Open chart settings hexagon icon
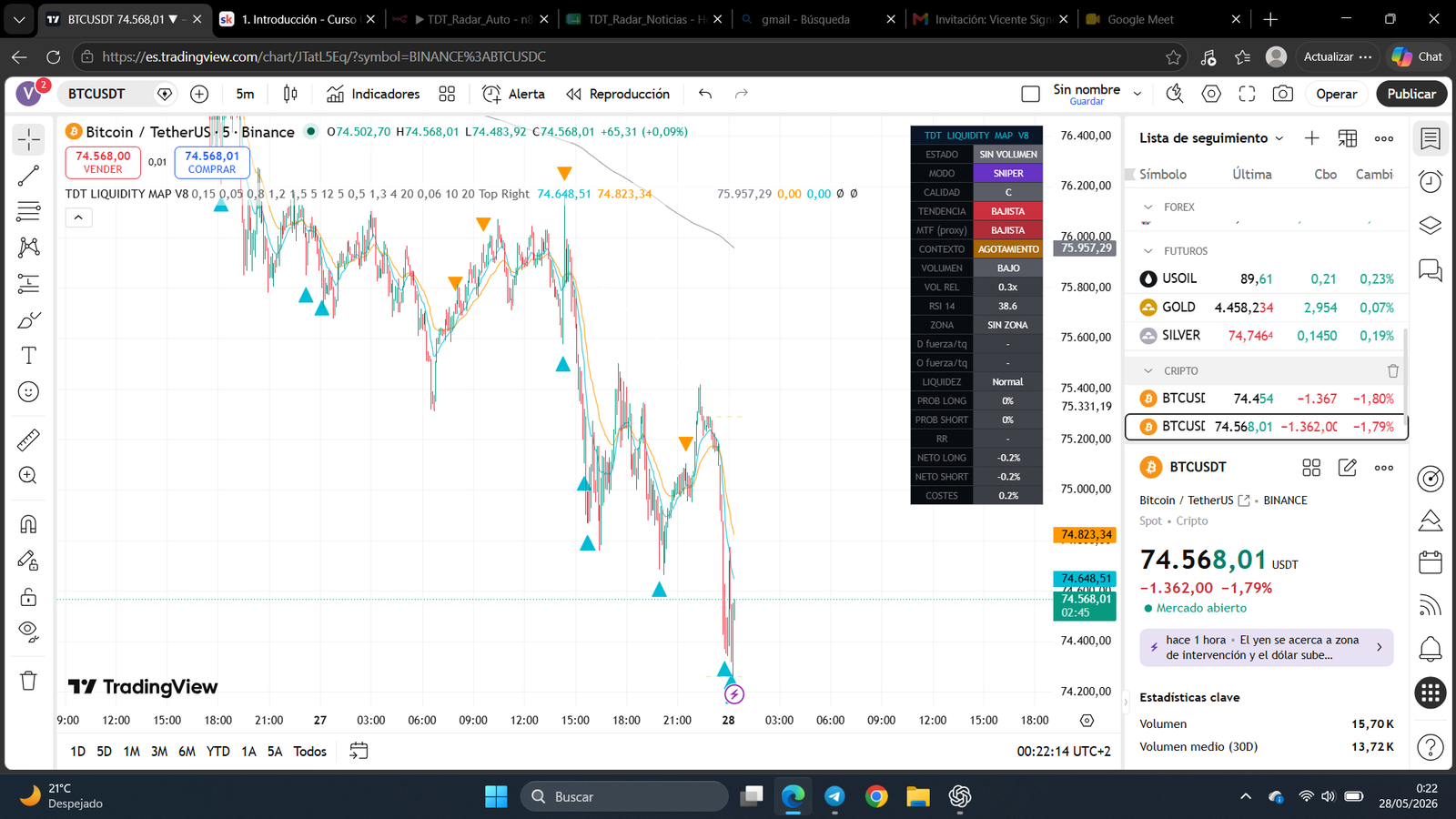This screenshot has width=1456, height=819. pyautogui.click(x=1211, y=94)
